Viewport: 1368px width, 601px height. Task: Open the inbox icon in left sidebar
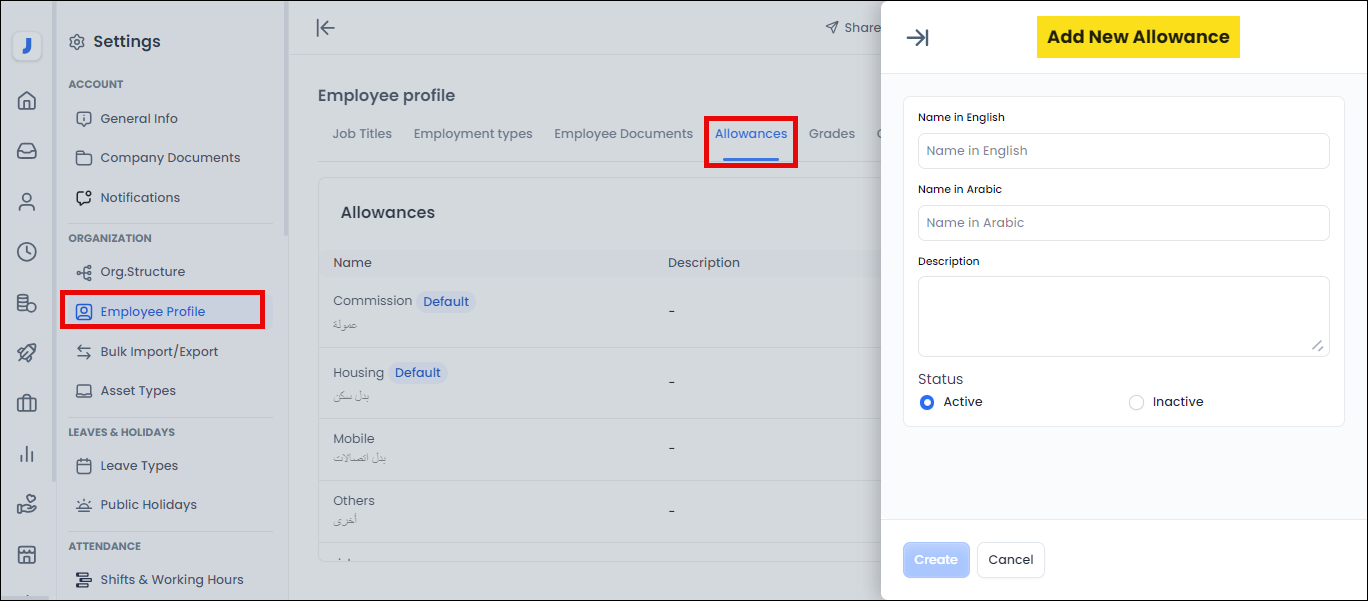27,151
